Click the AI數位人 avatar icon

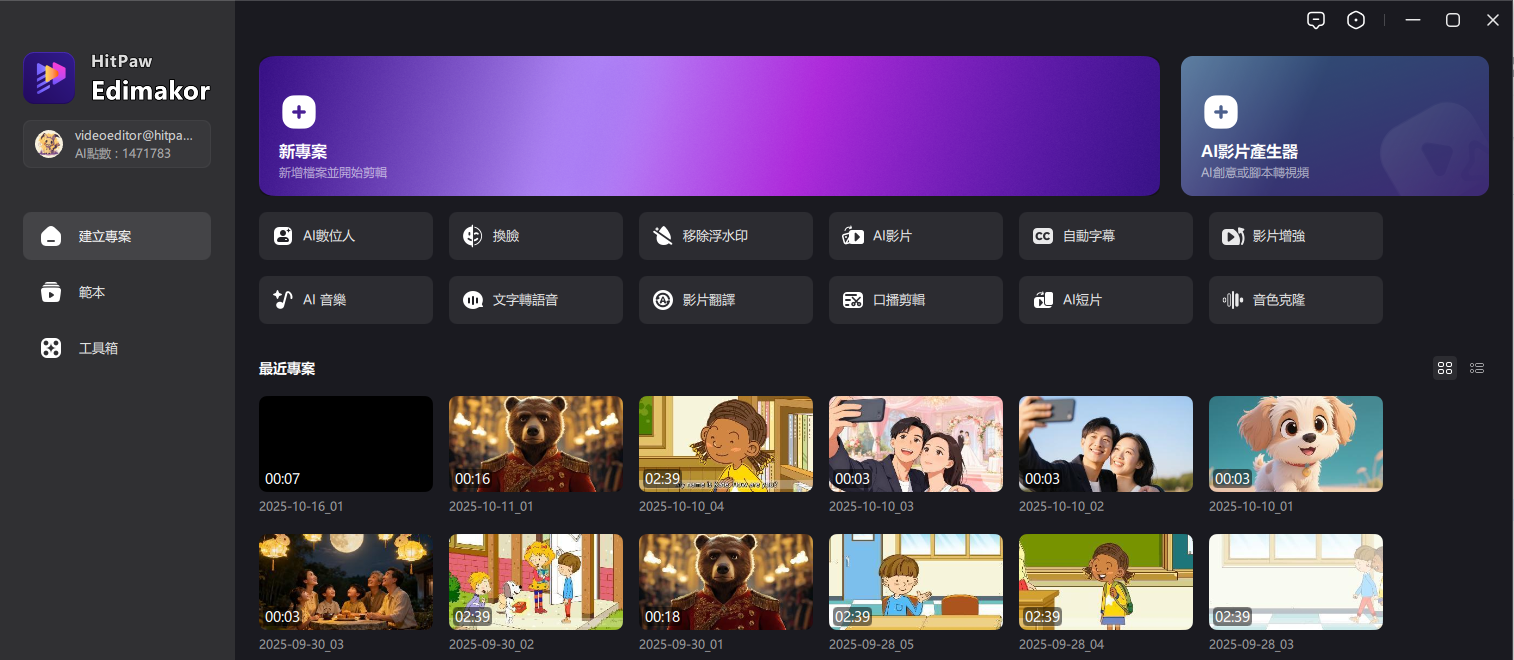tap(283, 236)
